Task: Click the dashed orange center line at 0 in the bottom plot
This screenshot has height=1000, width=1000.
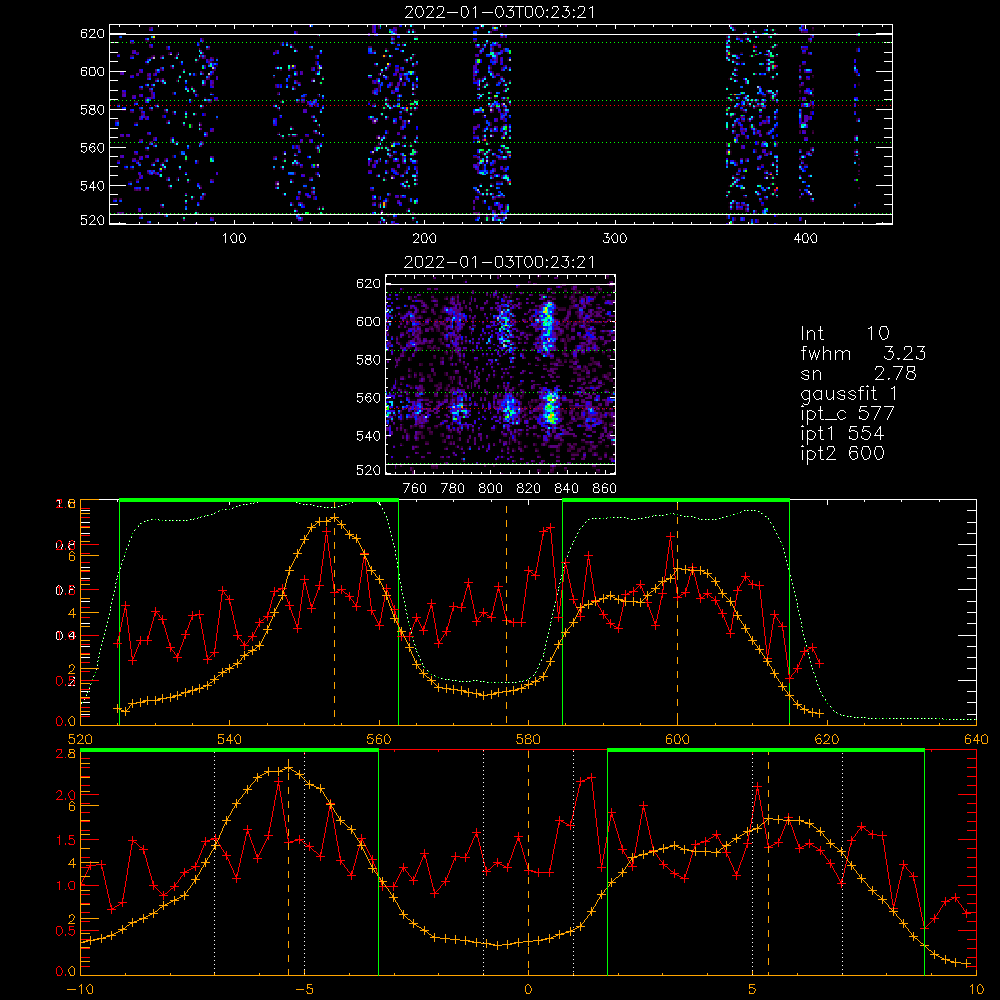Action: point(528,862)
